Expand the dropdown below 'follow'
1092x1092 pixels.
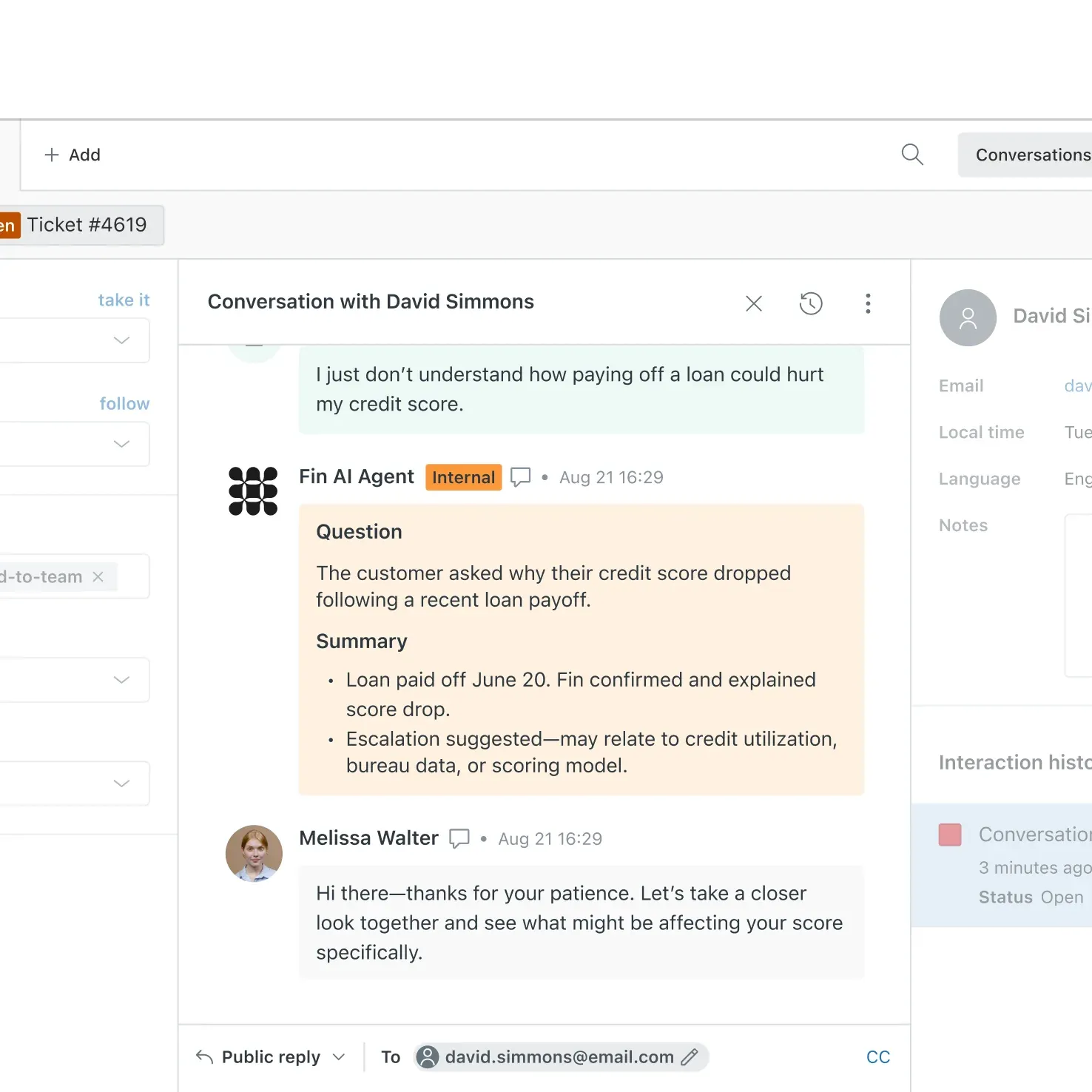pyautogui.click(x=75, y=444)
